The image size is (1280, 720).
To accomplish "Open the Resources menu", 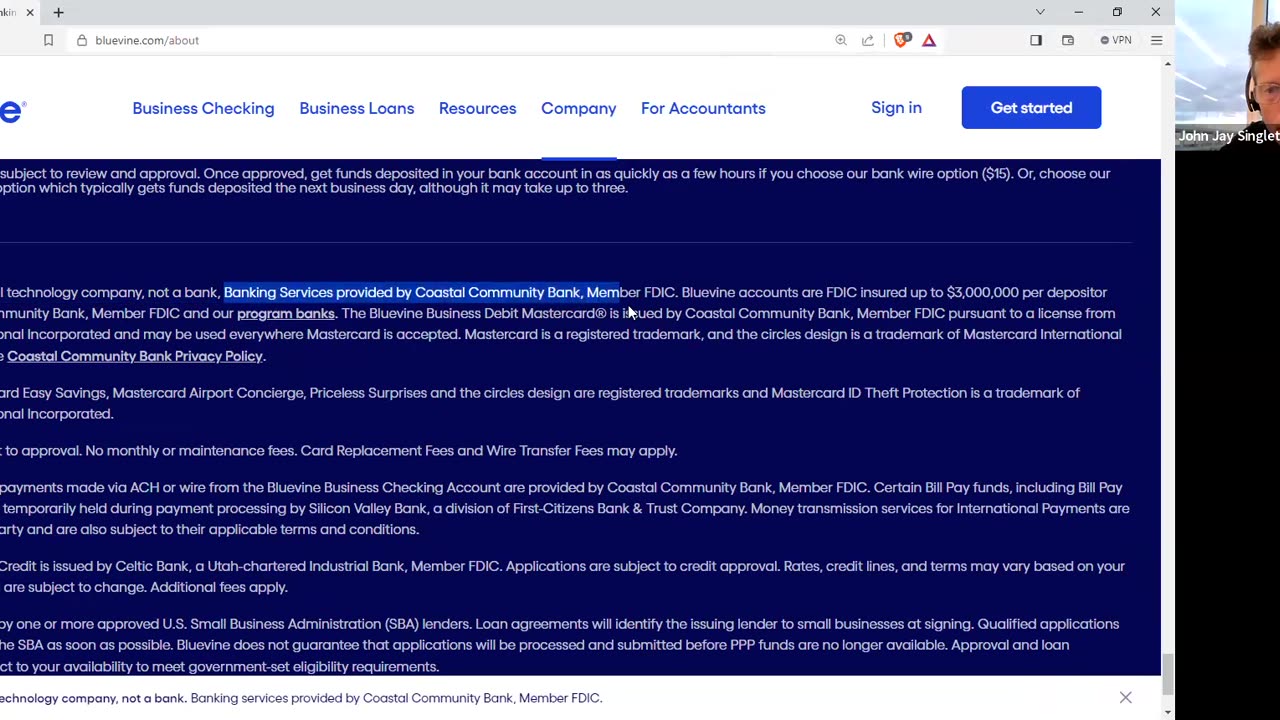I will coord(477,108).
